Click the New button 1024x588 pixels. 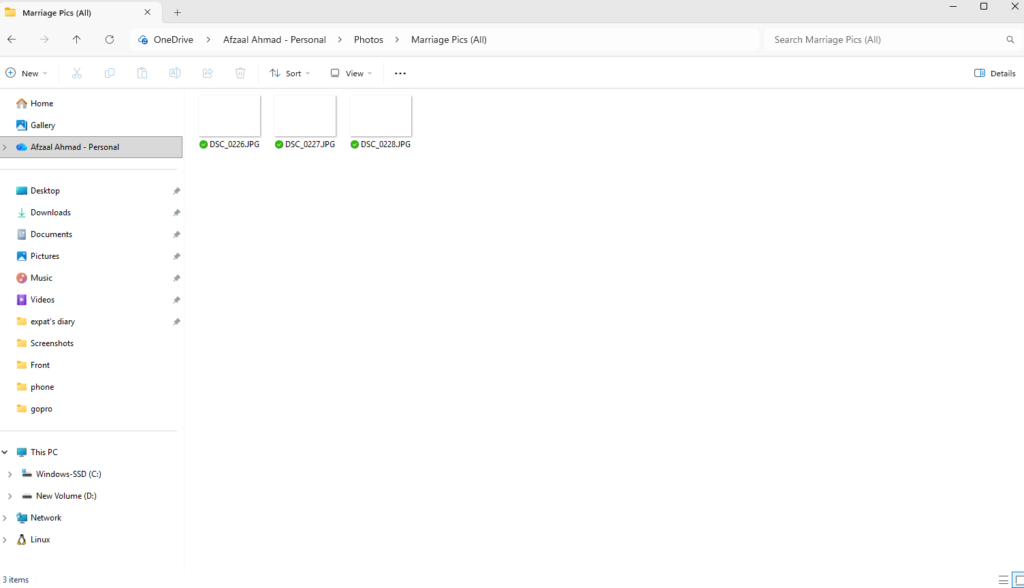click(x=27, y=73)
